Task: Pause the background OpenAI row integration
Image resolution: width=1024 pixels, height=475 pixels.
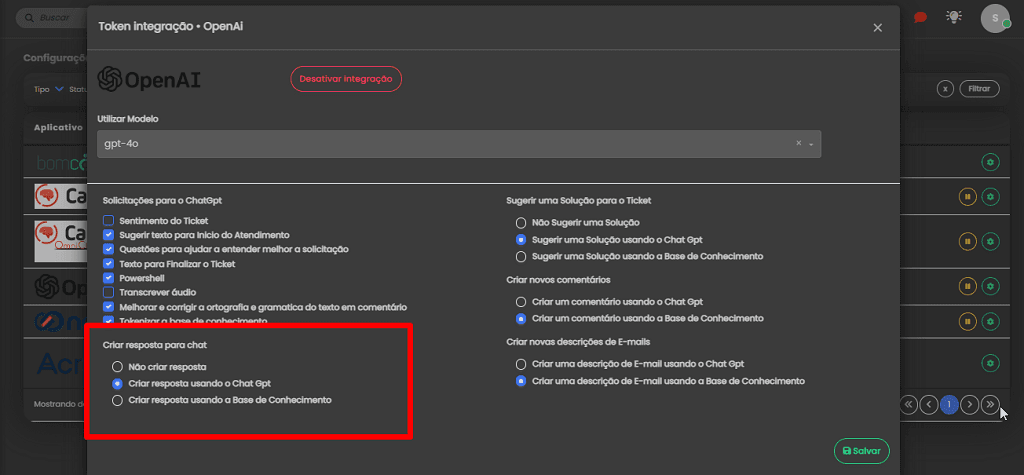Action: point(967,286)
